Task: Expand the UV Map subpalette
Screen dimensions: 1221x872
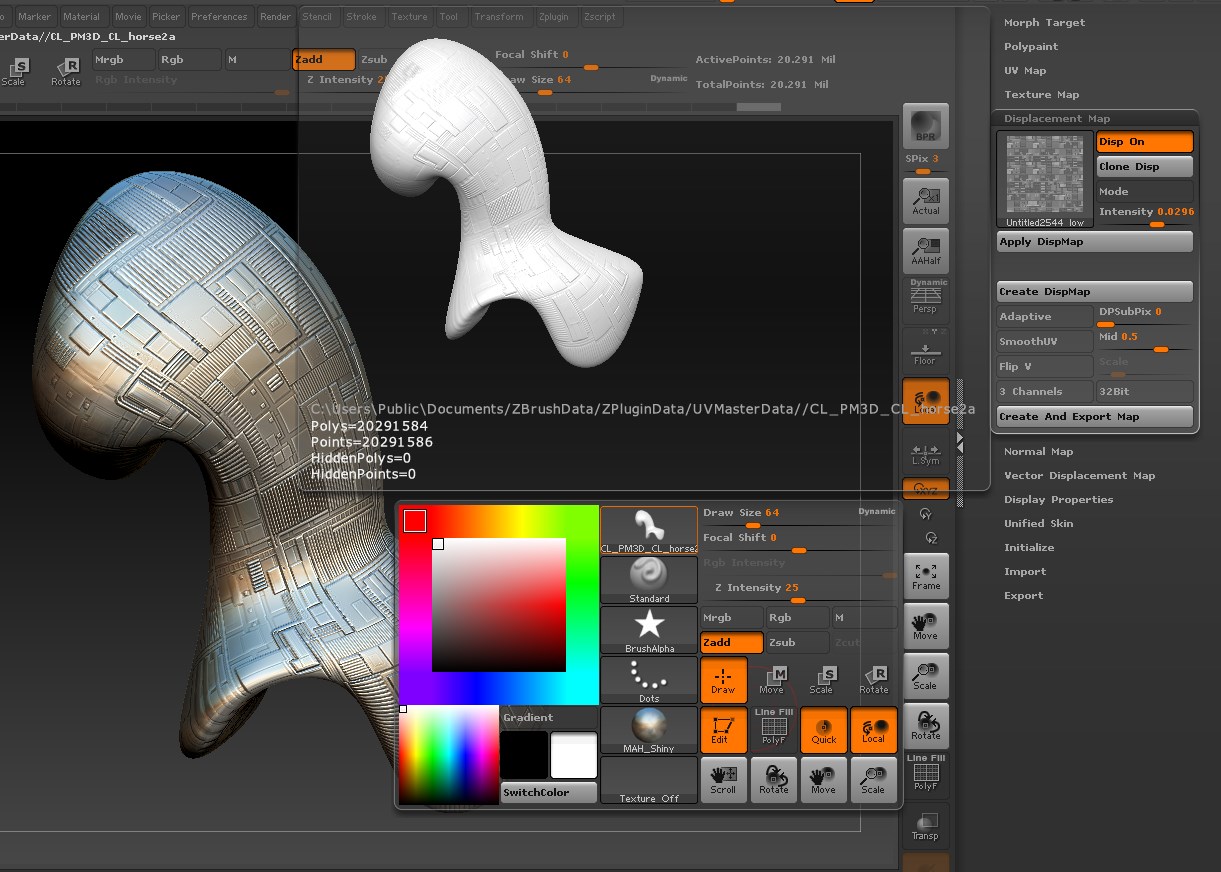Action: tap(1025, 70)
